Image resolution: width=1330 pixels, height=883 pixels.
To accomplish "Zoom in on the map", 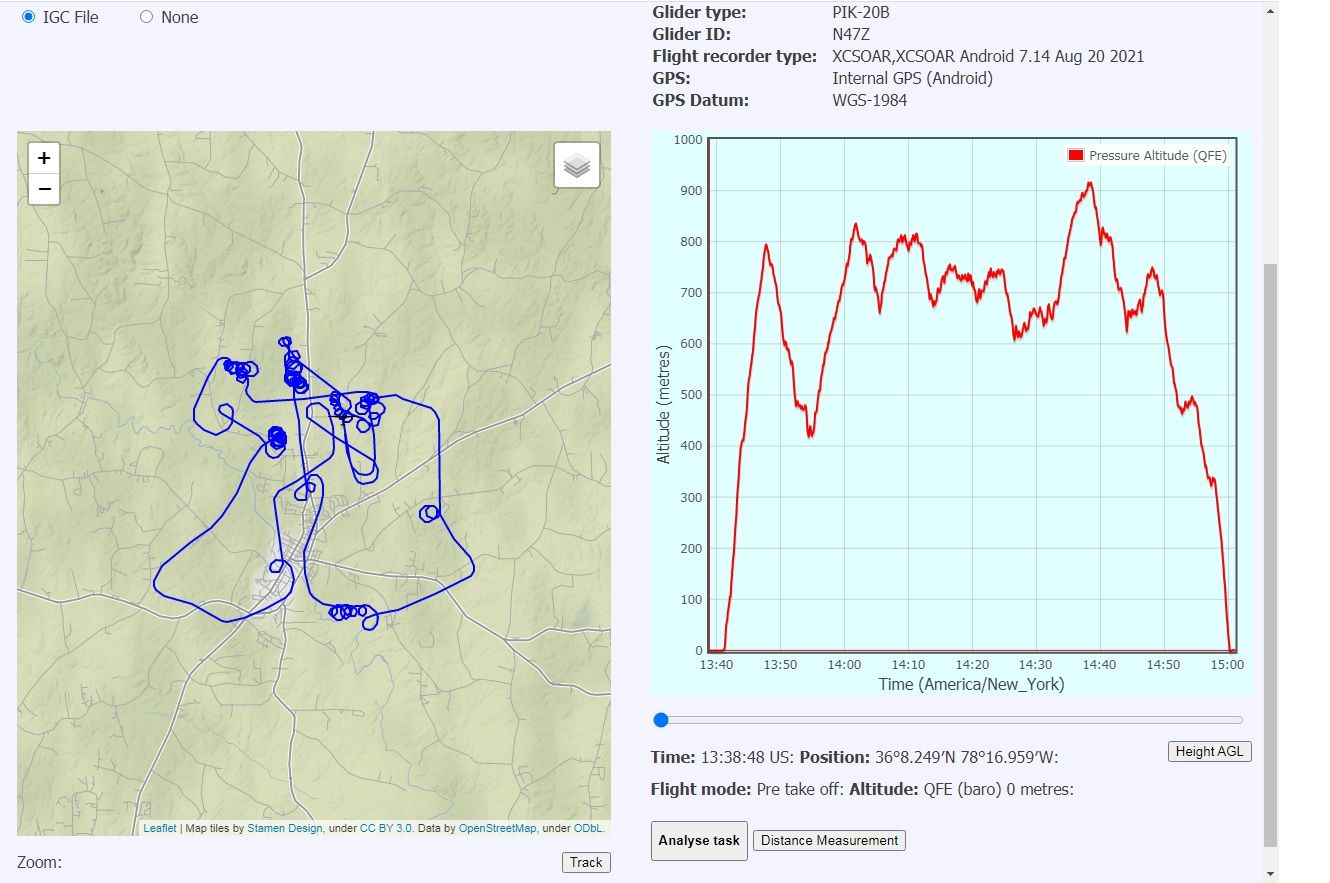I will (44, 158).
